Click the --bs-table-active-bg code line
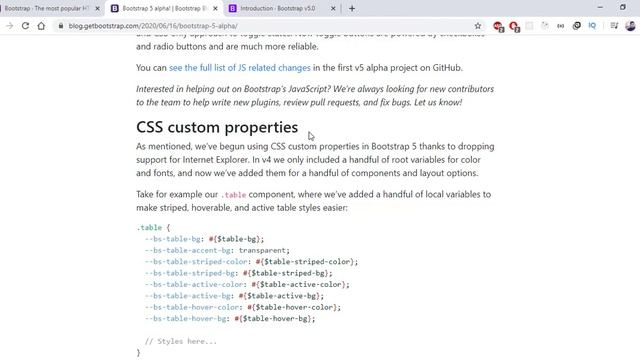This screenshot has width=640, height=360. [x=234, y=296]
